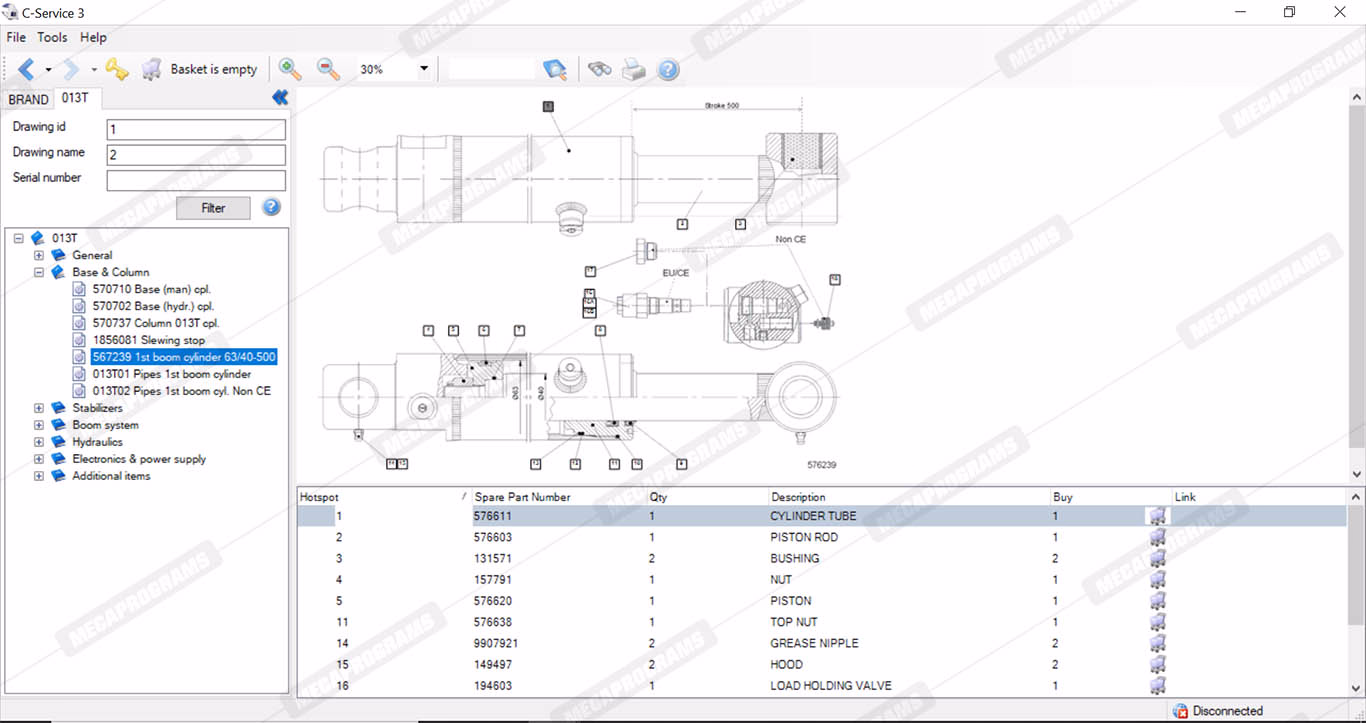
Task: Expand the Stabilizers tree node
Action: (x=39, y=408)
